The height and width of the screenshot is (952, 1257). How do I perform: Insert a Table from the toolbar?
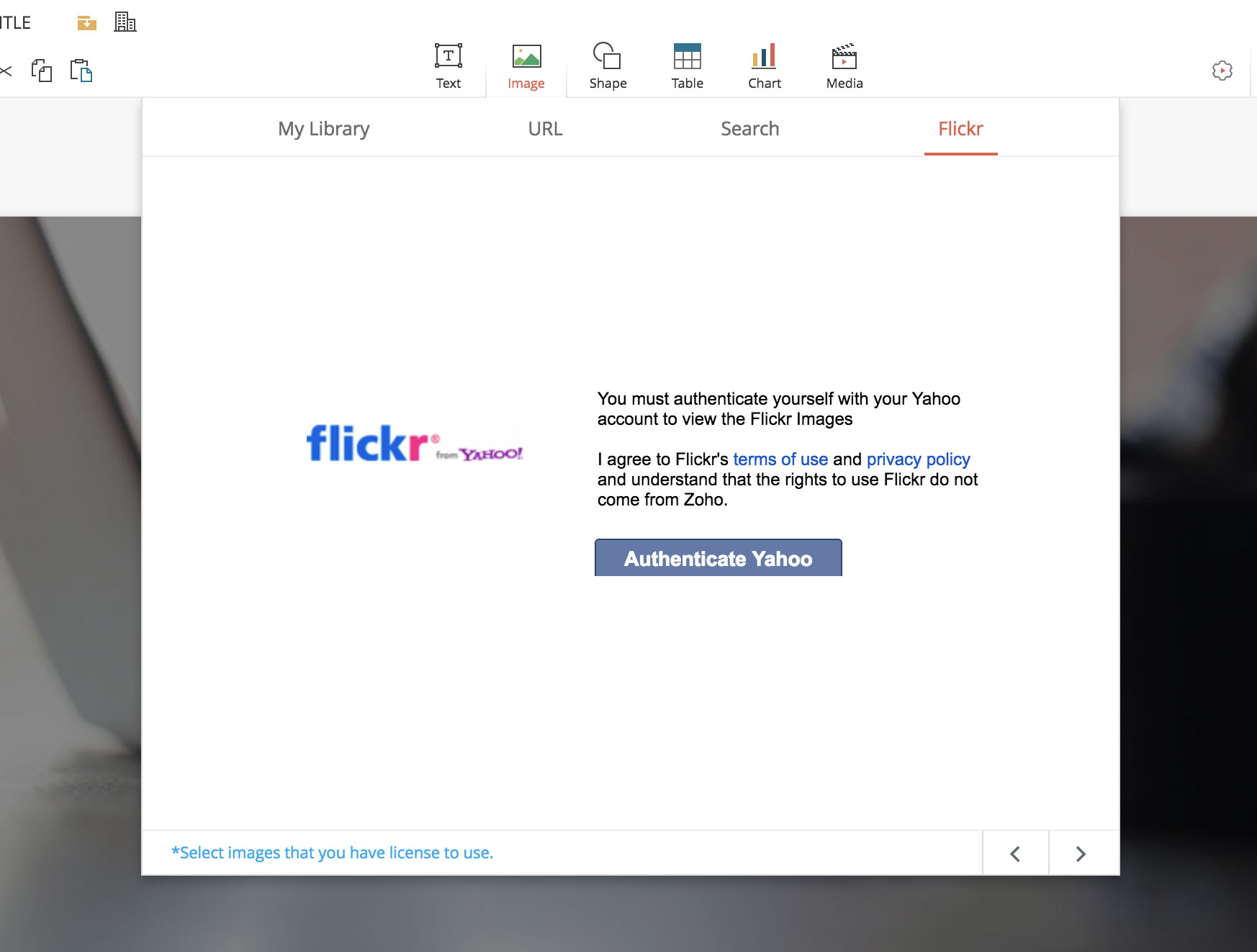point(687,66)
